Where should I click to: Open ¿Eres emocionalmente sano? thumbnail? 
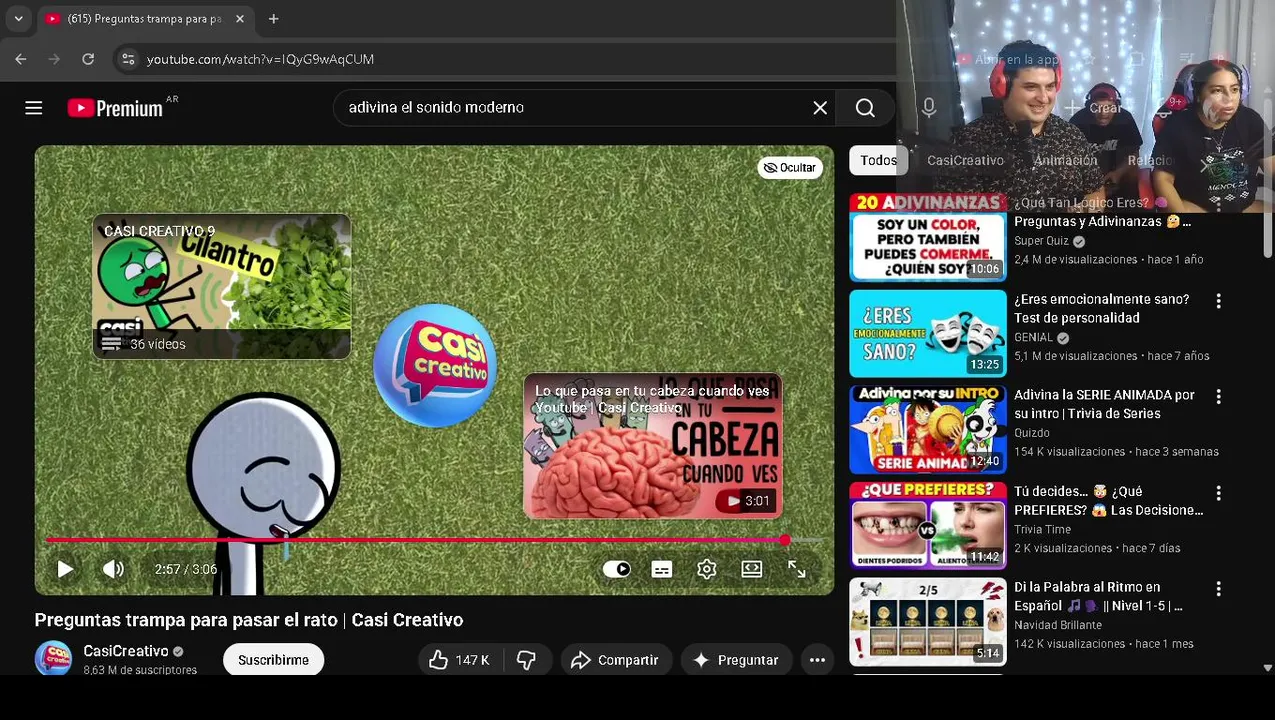pyautogui.click(x=928, y=333)
